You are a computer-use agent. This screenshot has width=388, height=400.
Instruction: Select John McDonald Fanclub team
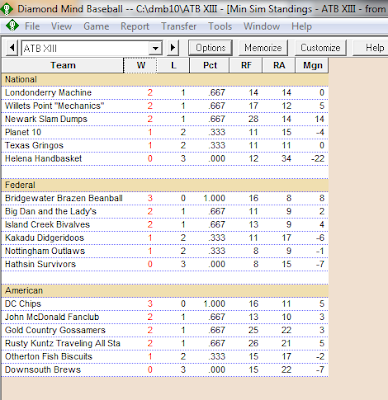[x=165, y=317]
